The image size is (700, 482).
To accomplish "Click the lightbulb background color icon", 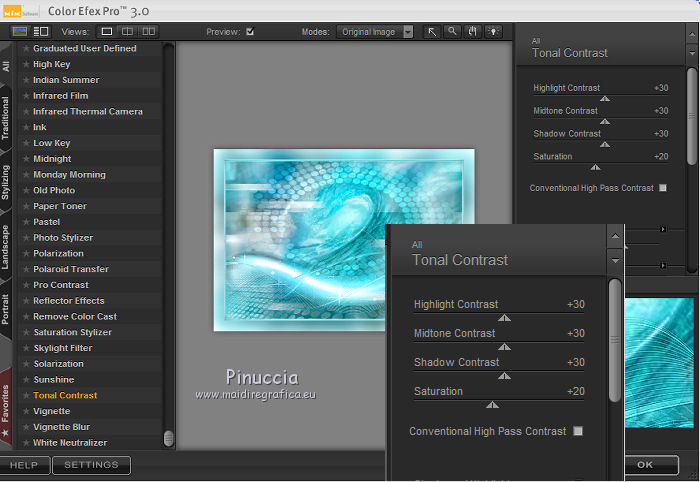I will click(x=493, y=32).
